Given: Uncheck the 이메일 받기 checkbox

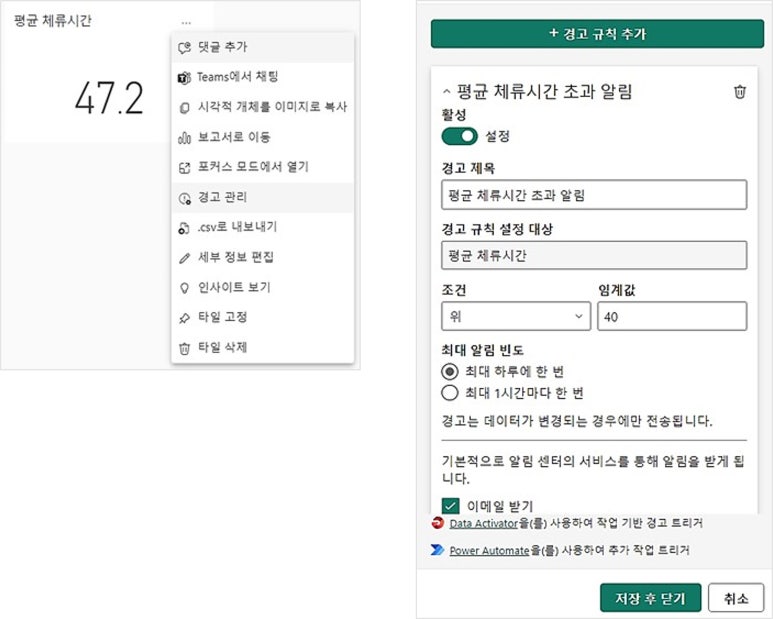Looking at the screenshot, I should click(x=450, y=506).
